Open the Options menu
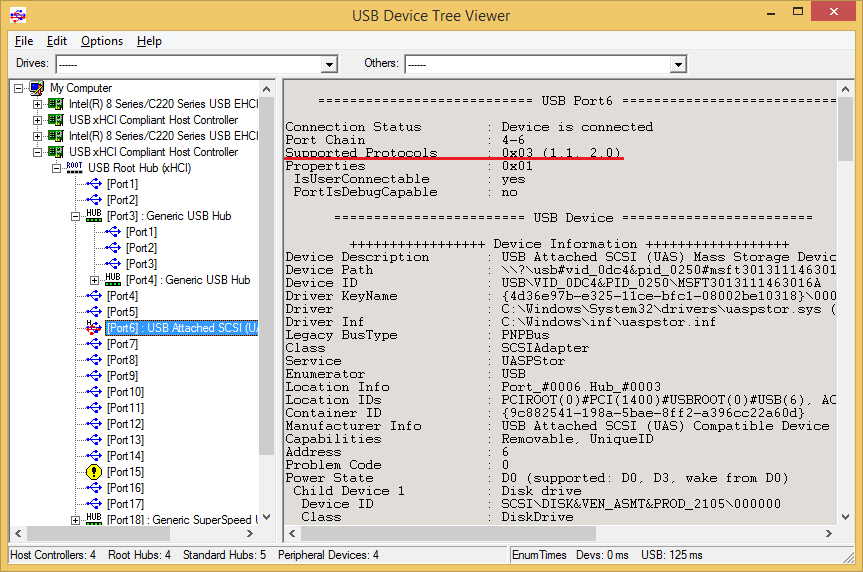863x572 pixels. point(102,41)
